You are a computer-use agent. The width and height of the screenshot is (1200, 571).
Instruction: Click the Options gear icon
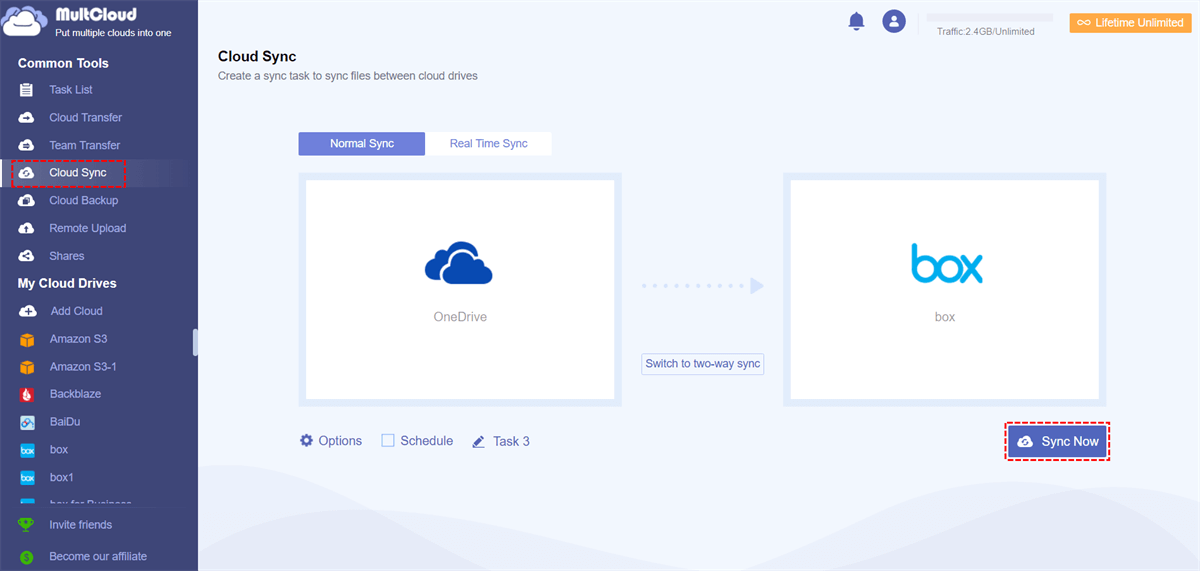point(307,440)
